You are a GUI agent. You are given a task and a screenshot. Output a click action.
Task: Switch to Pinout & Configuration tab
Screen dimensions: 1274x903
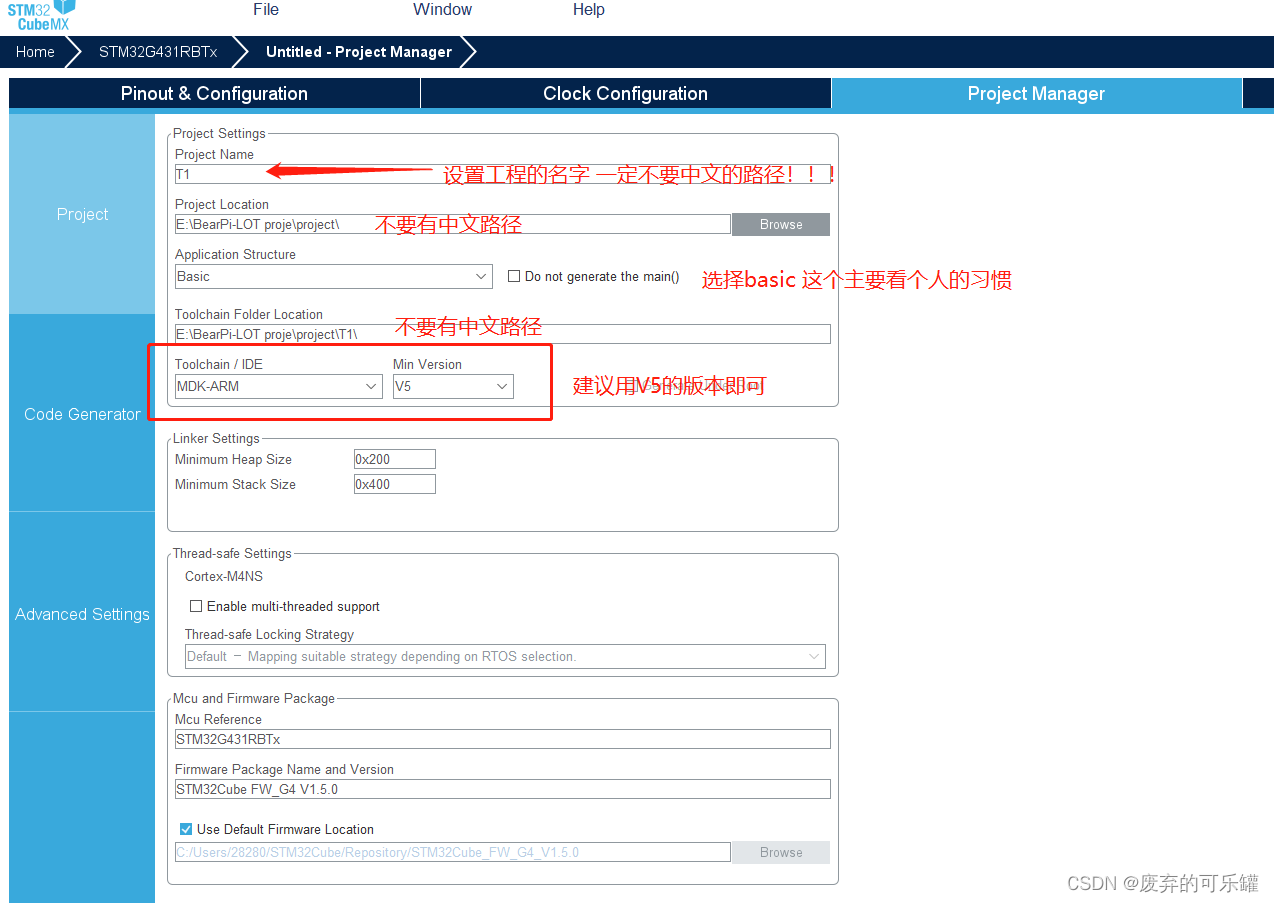coord(214,94)
